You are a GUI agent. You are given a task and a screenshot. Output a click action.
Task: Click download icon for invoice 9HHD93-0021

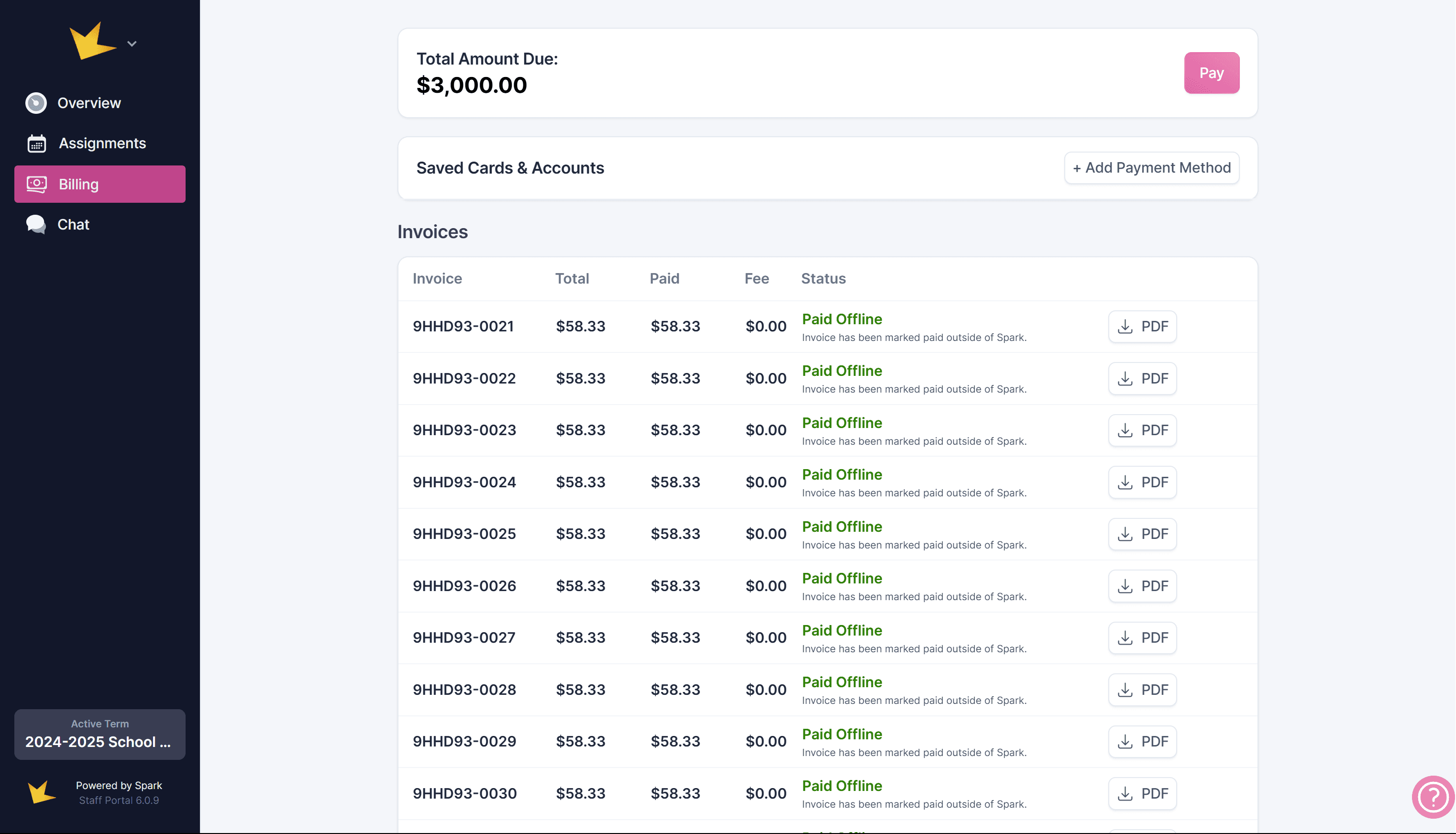(1125, 327)
